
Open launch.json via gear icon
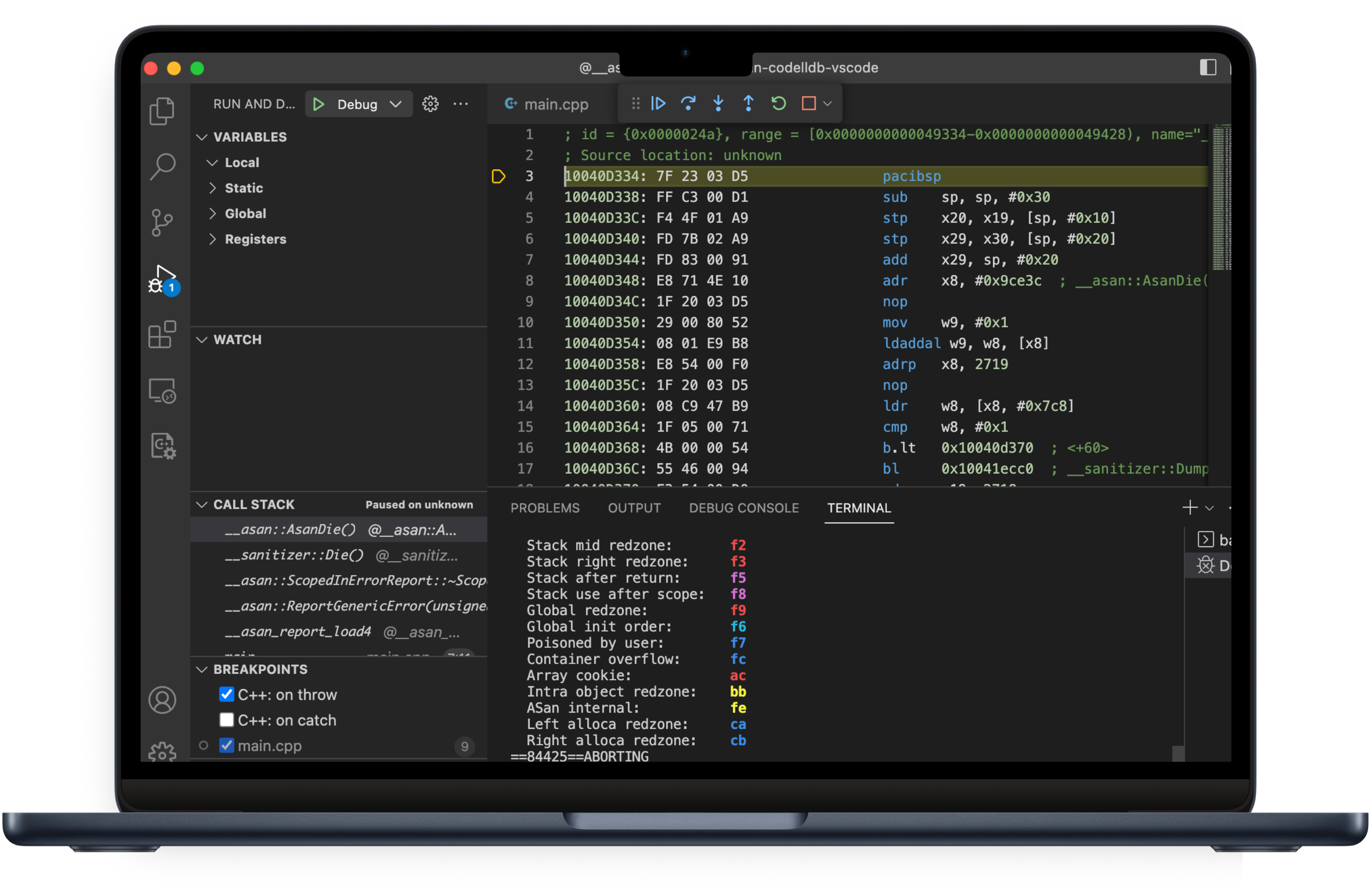[430, 104]
